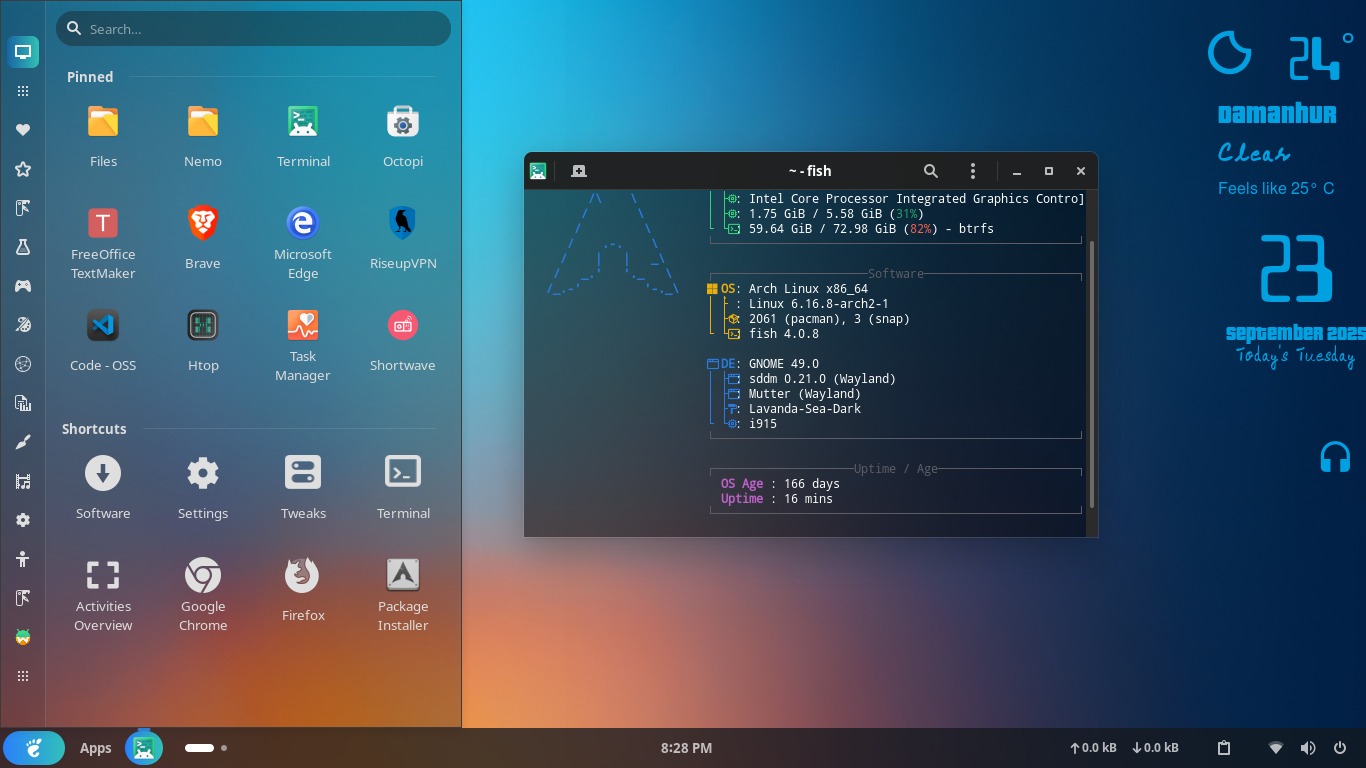
Task: Click the Terminal icon in the taskbar
Action: (x=144, y=748)
